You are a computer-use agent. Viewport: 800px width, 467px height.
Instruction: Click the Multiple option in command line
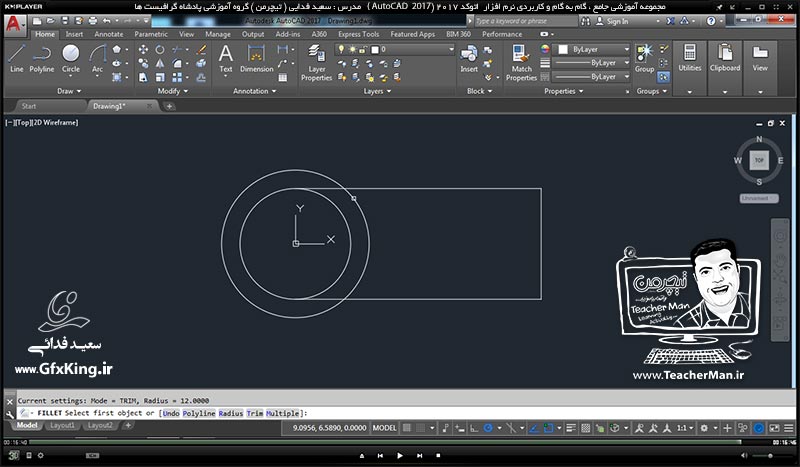(x=282, y=413)
